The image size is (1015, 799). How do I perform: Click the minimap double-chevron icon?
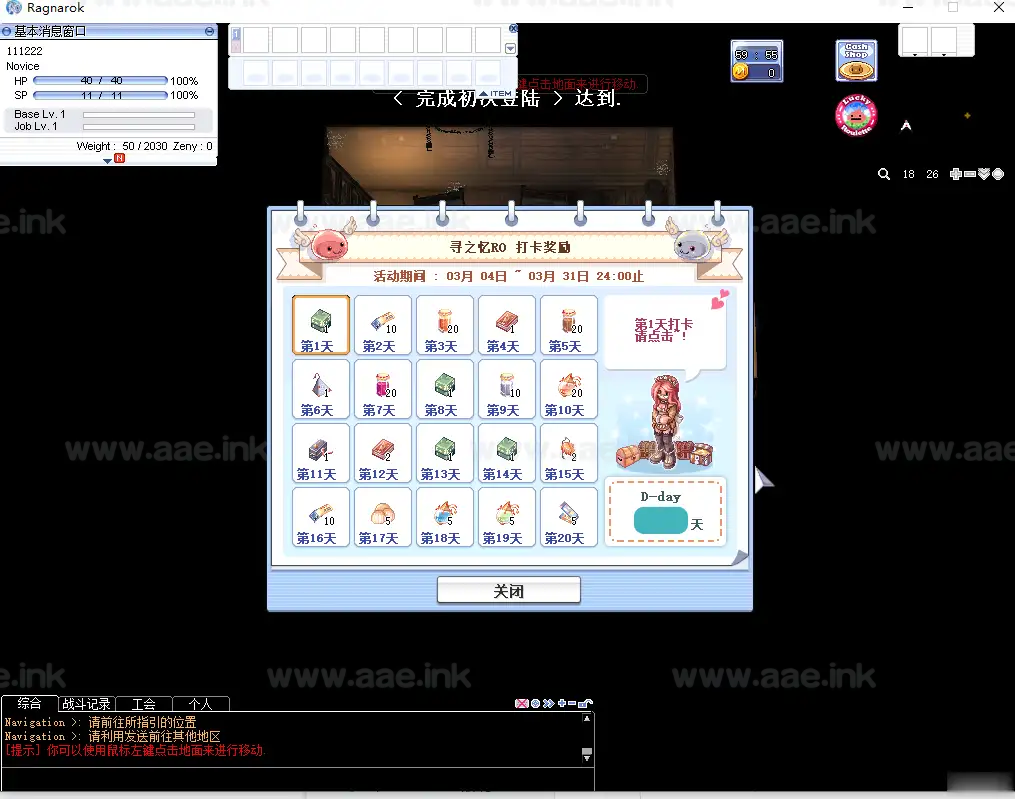point(984,174)
